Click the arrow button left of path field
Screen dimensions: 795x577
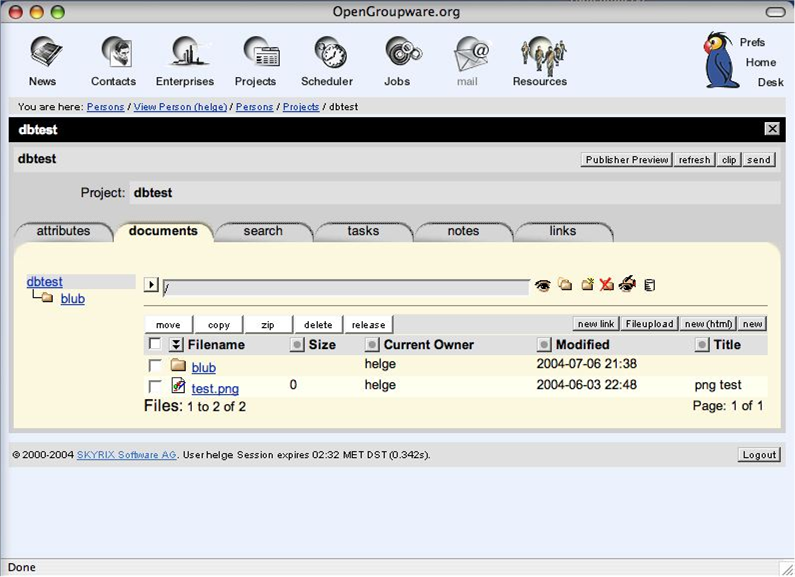(152, 286)
